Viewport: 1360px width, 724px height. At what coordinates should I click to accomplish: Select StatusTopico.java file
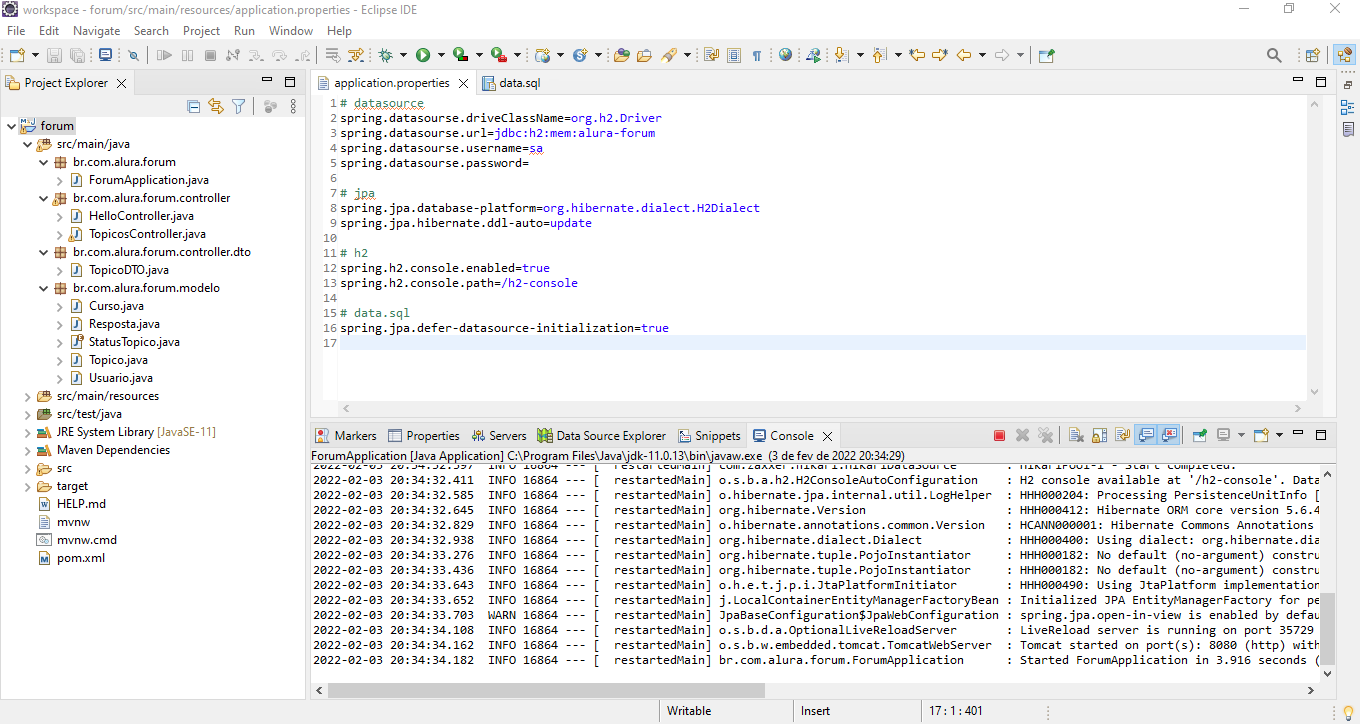click(x=134, y=342)
